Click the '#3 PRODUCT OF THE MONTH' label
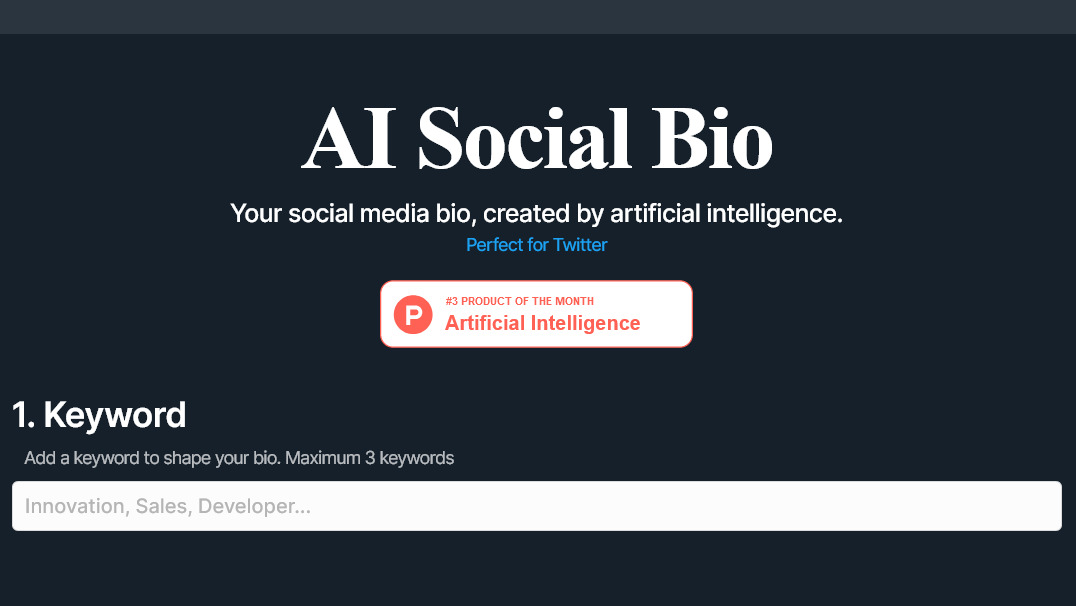This screenshot has height=606, width=1076. click(519, 301)
